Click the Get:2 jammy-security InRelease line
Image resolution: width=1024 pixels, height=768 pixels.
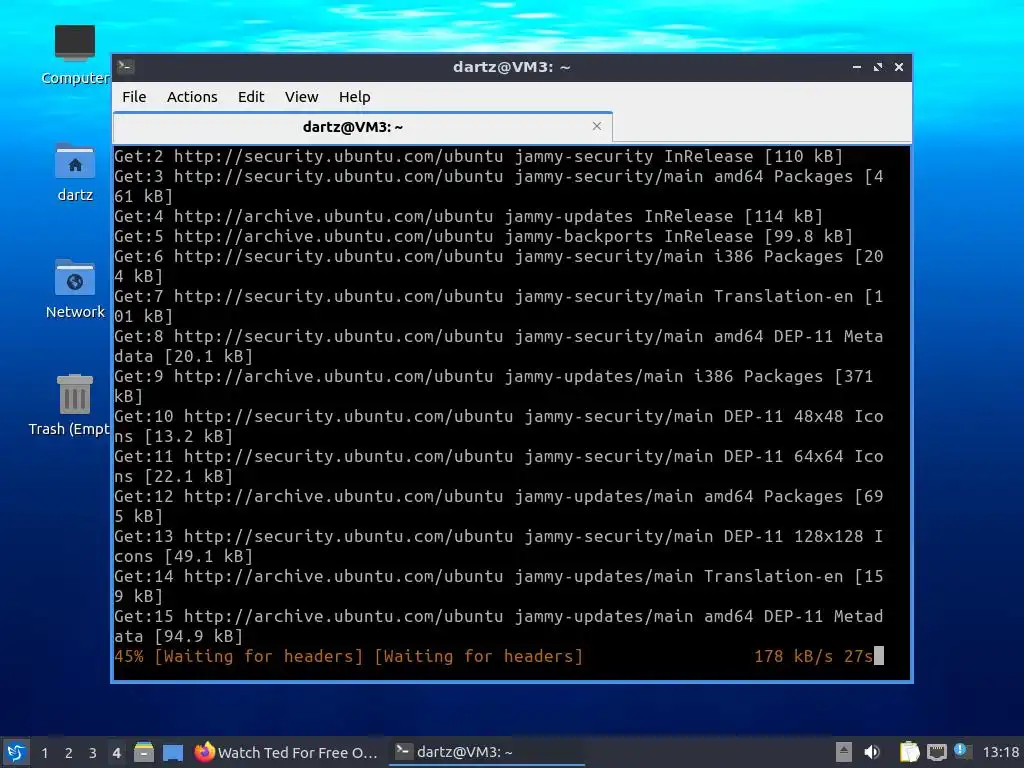[478, 157]
